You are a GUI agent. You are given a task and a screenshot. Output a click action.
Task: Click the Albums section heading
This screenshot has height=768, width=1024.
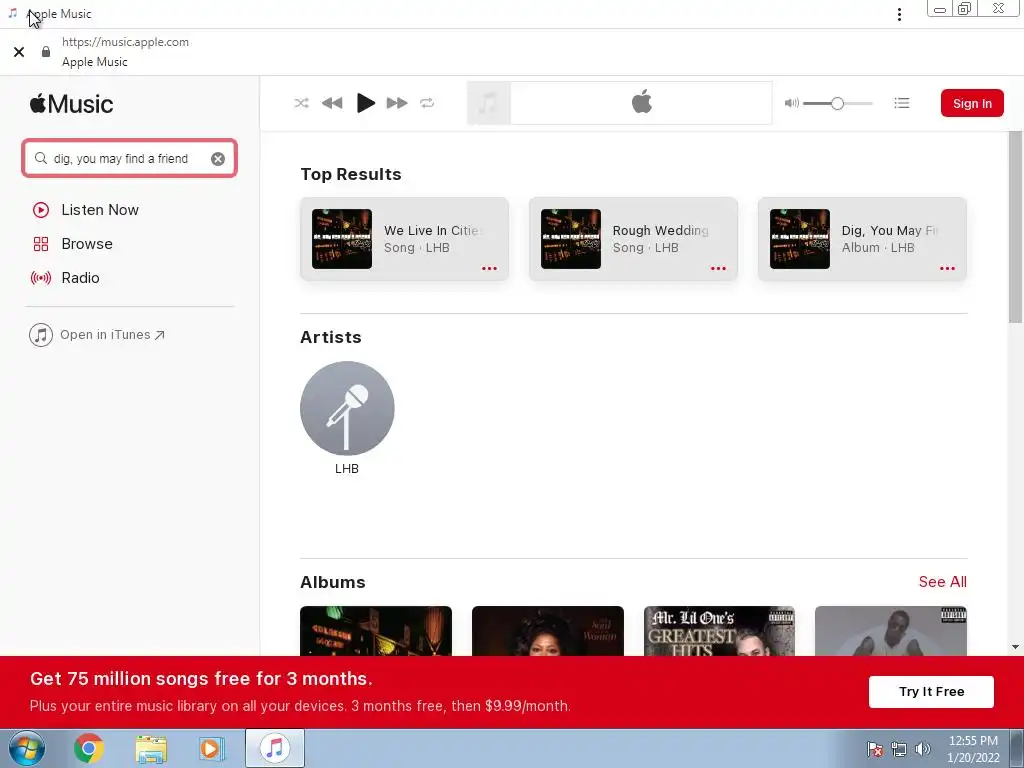click(332, 582)
